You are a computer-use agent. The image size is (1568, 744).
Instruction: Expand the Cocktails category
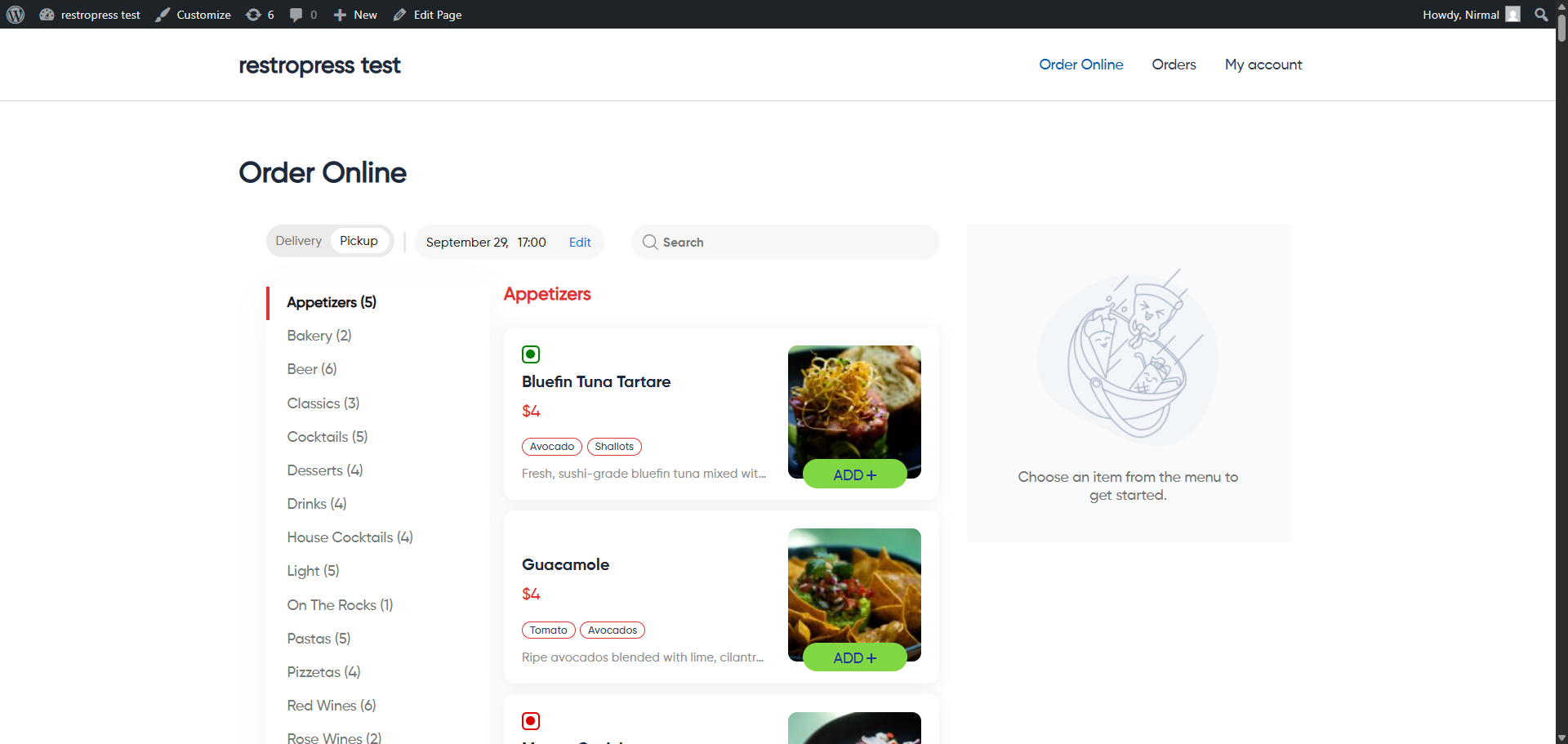[327, 436]
